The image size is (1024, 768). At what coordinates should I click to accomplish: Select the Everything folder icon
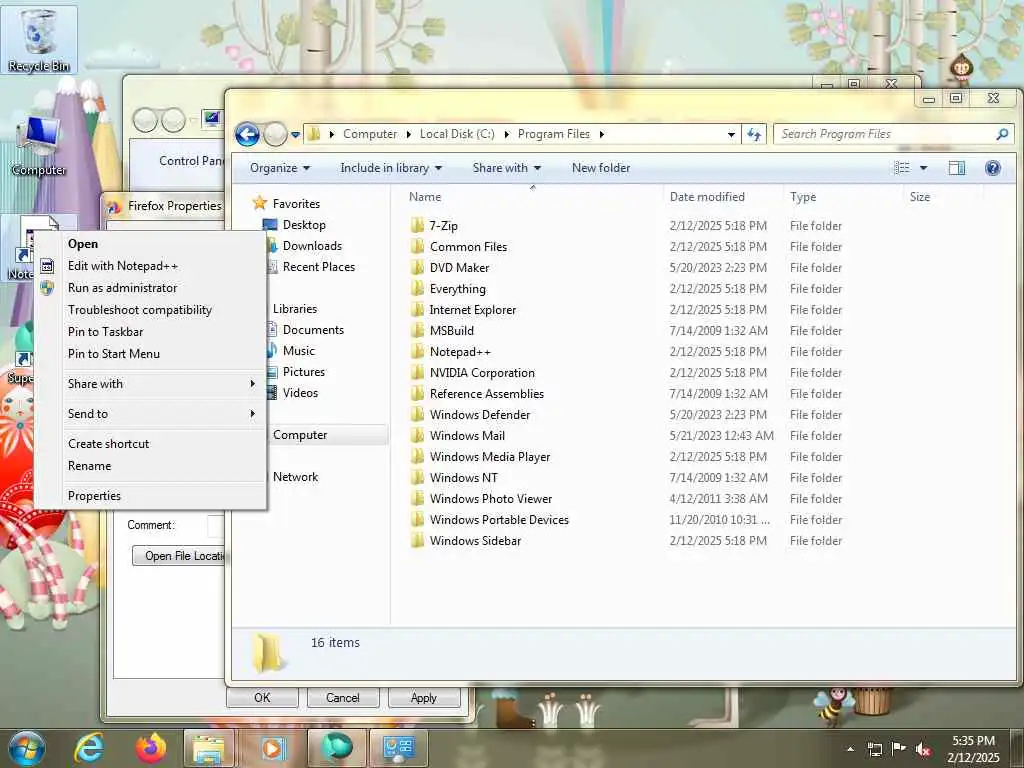coord(417,289)
